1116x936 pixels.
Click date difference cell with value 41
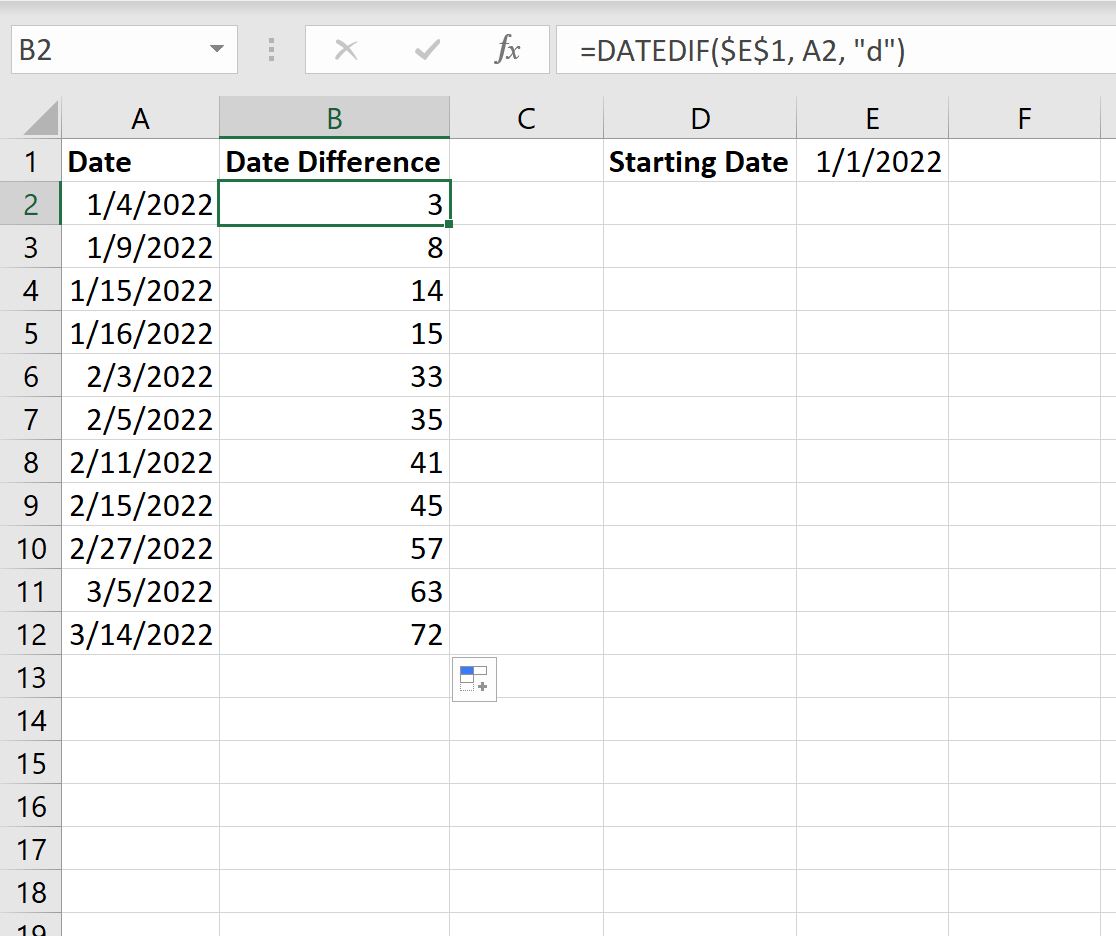coord(335,462)
